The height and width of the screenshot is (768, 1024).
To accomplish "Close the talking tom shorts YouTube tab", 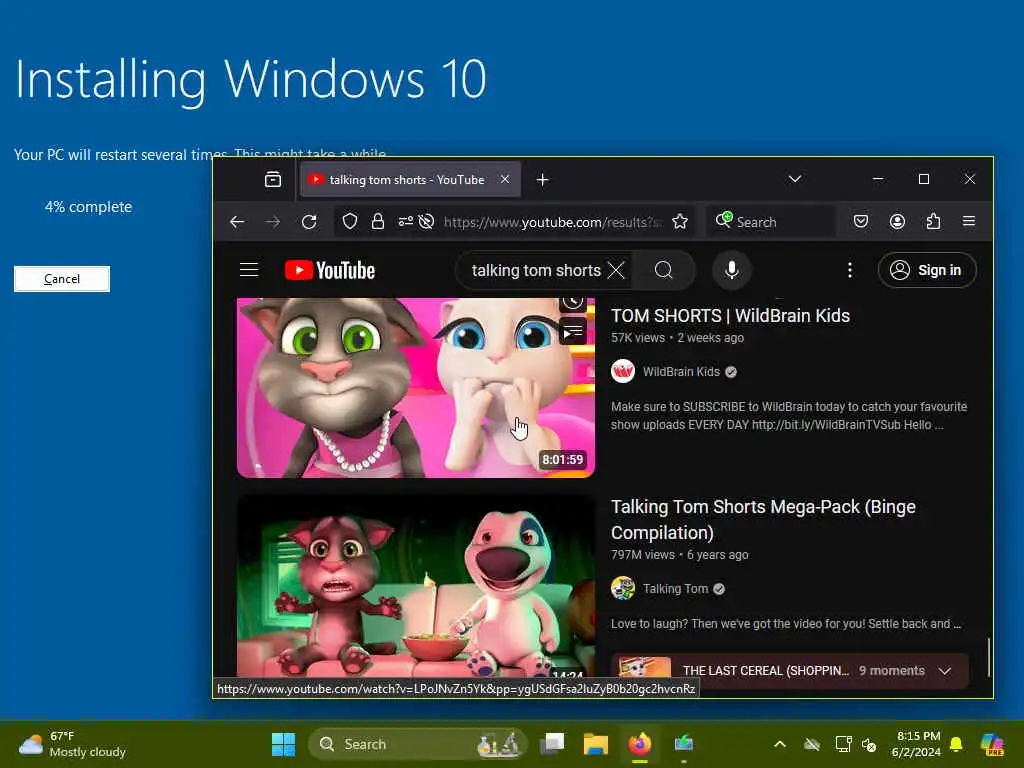I will [505, 179].
